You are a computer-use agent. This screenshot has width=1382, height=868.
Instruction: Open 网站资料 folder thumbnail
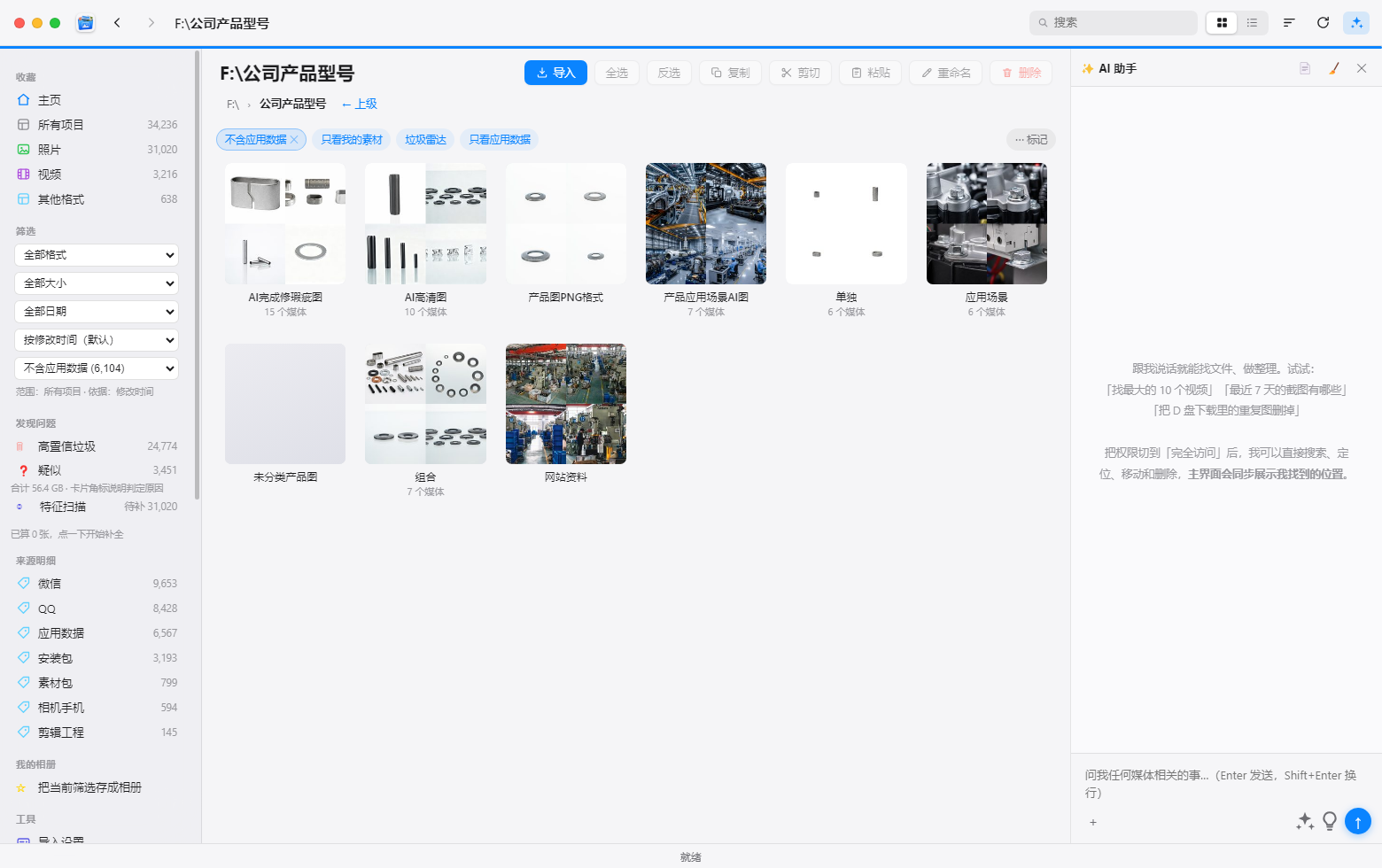[x=566, y=404]
